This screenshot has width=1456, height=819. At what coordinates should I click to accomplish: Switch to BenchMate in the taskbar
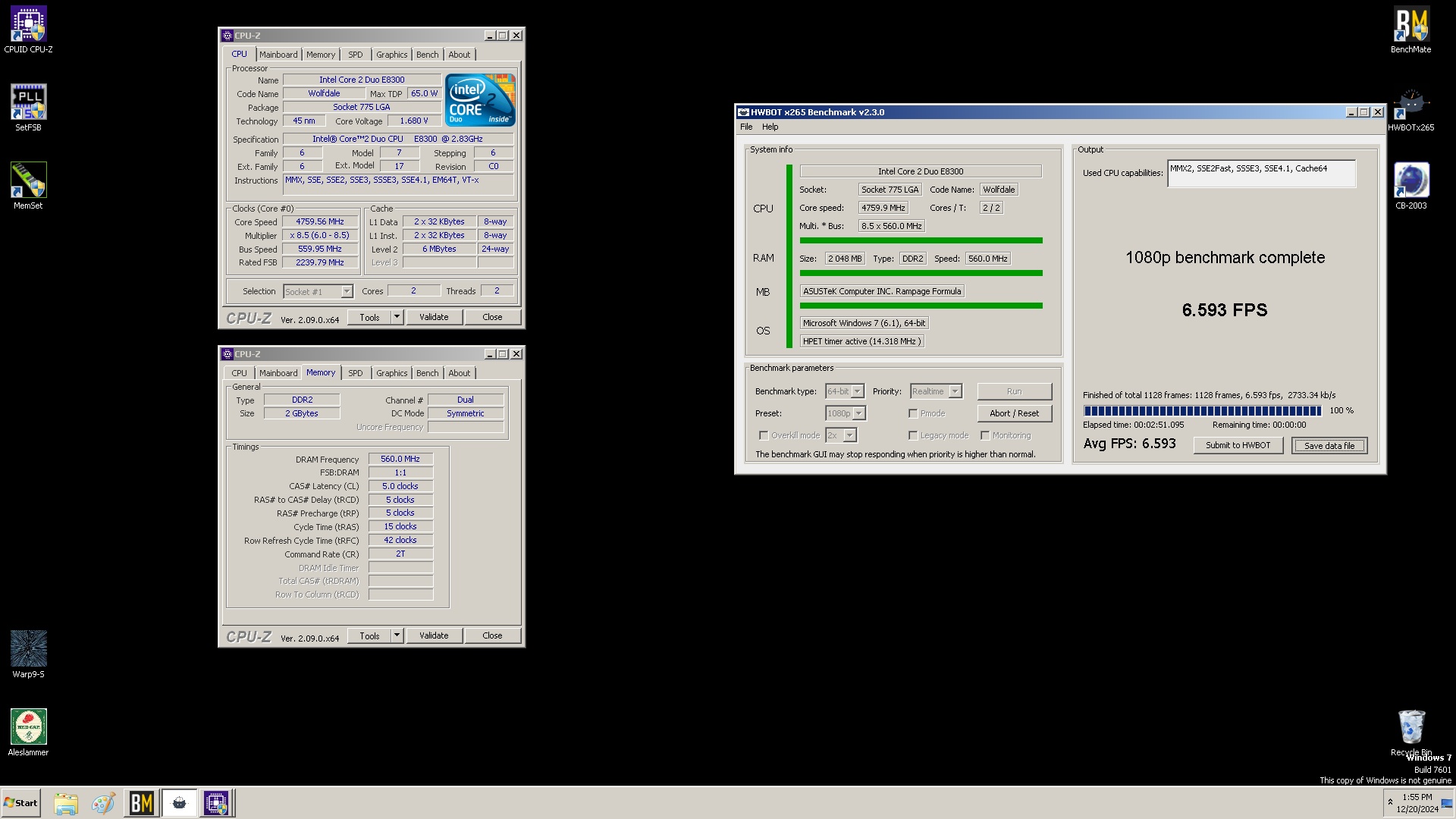point(141,803)
